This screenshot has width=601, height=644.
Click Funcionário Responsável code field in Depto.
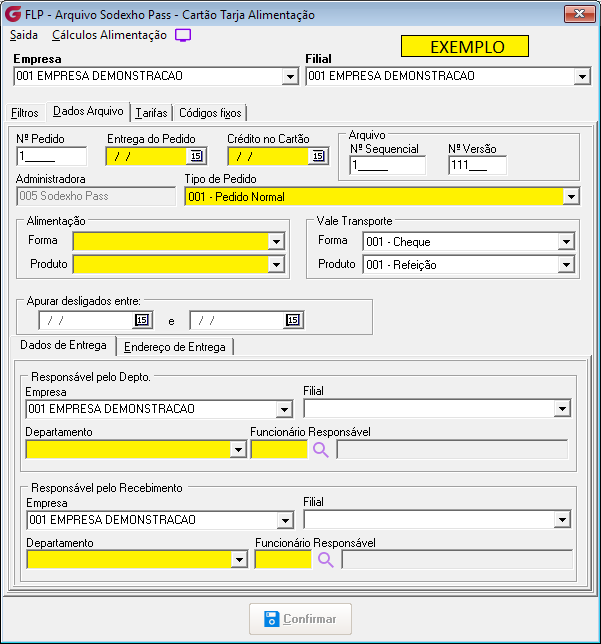click(279, 450)
